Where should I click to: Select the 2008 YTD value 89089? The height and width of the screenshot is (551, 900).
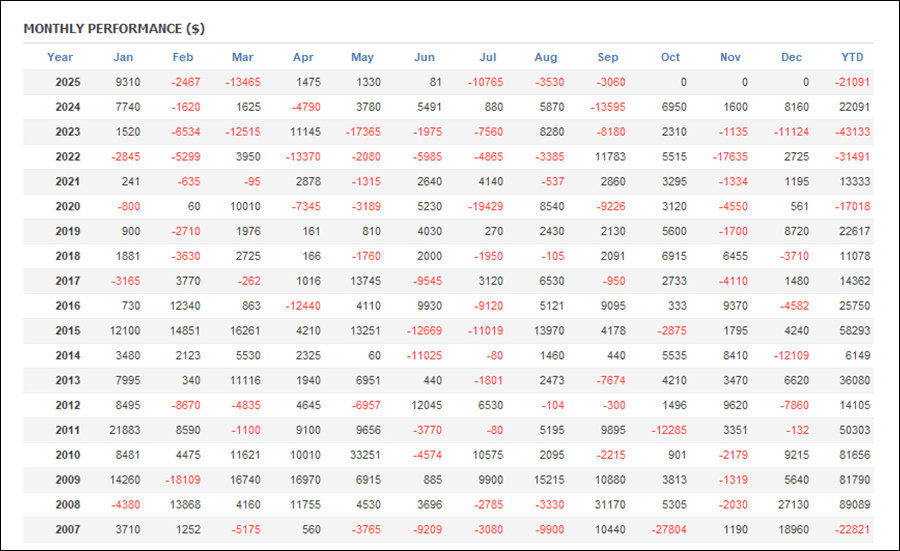point(853,505)
